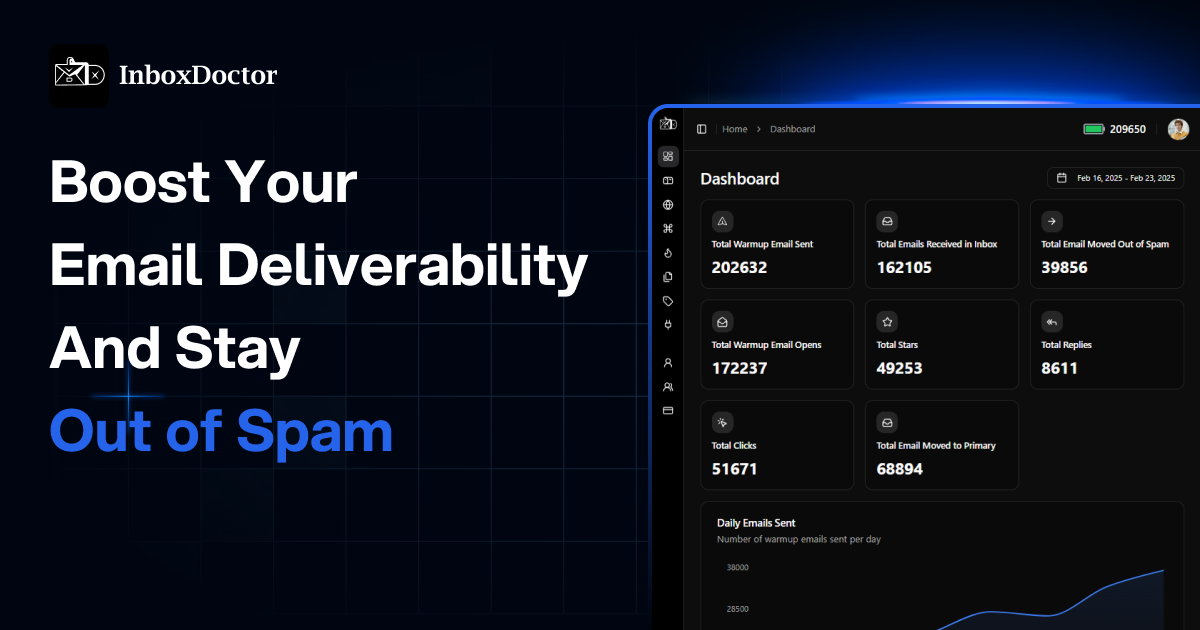Open the table layout icon in the sidebar
The width and height of the screenshot is (1200, 630).
(x=668, y=180)
